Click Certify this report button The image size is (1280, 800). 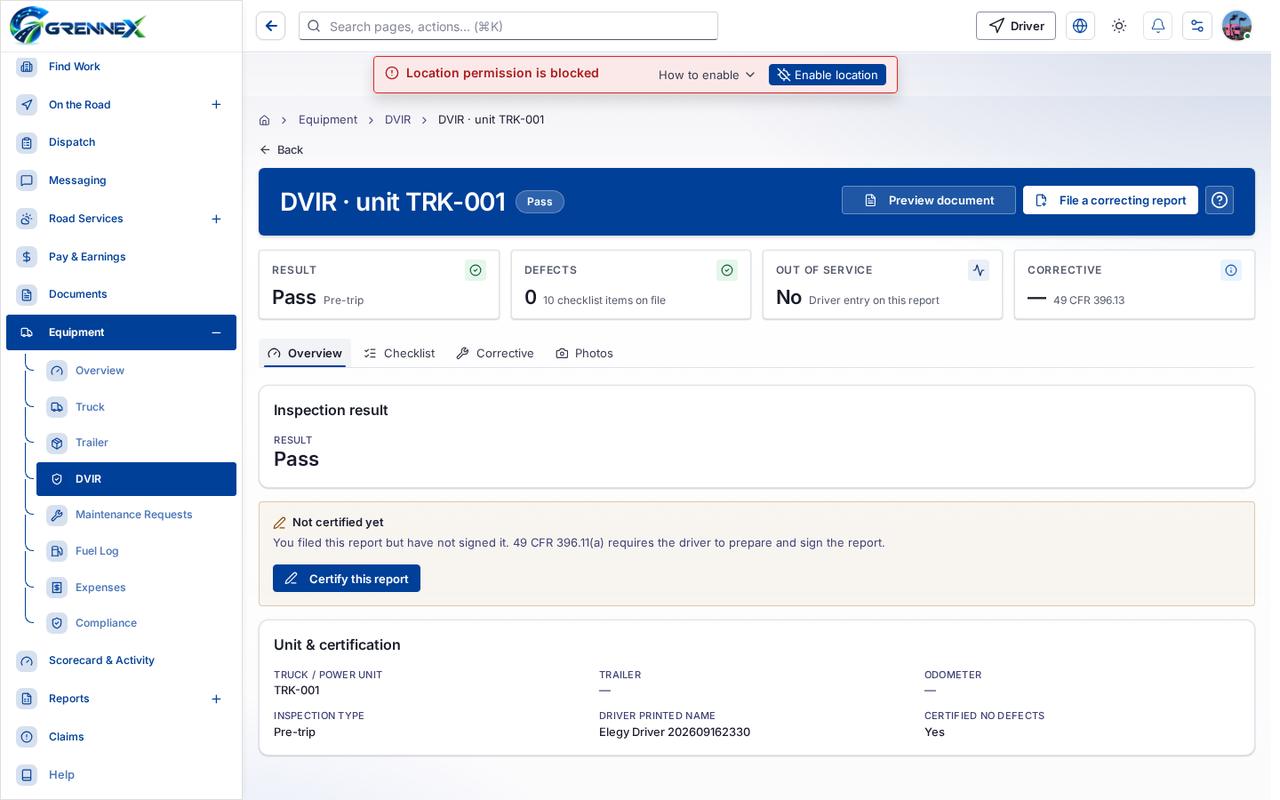point(347,579)
